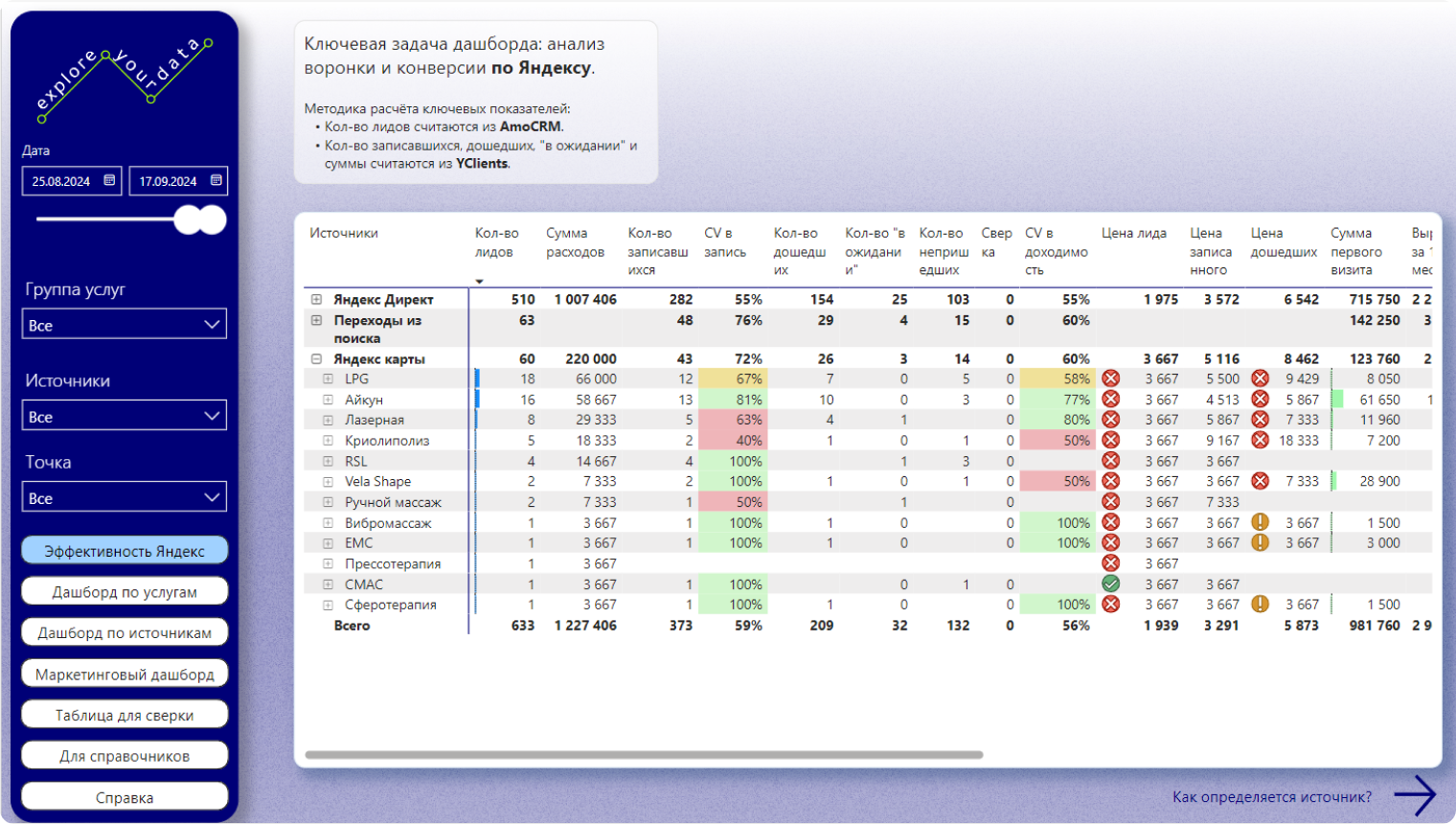Collapse the Яндекс карты row
This screenshot has height=824, width=1456.
[316, 359]
